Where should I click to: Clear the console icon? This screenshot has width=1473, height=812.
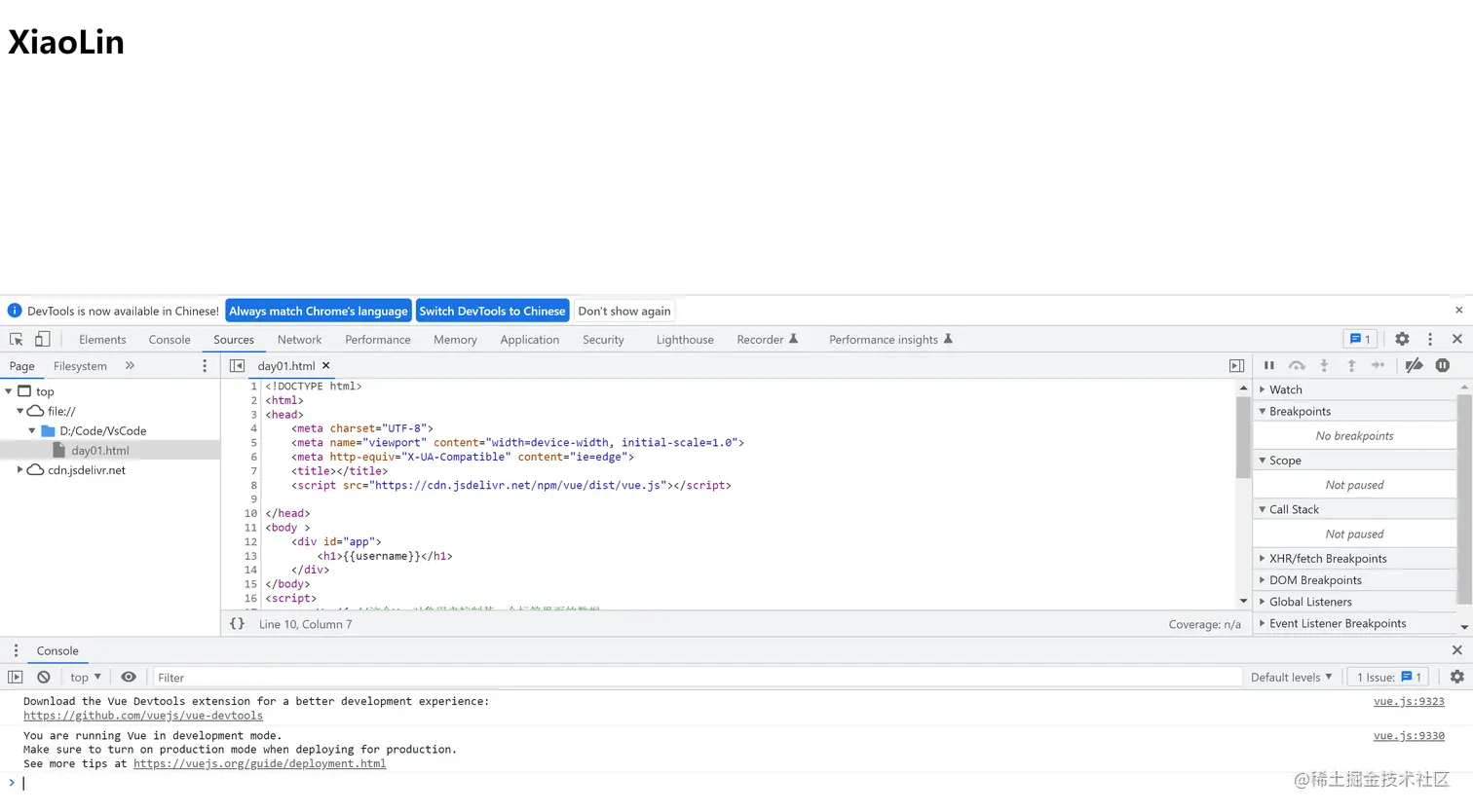coord(44,678)
